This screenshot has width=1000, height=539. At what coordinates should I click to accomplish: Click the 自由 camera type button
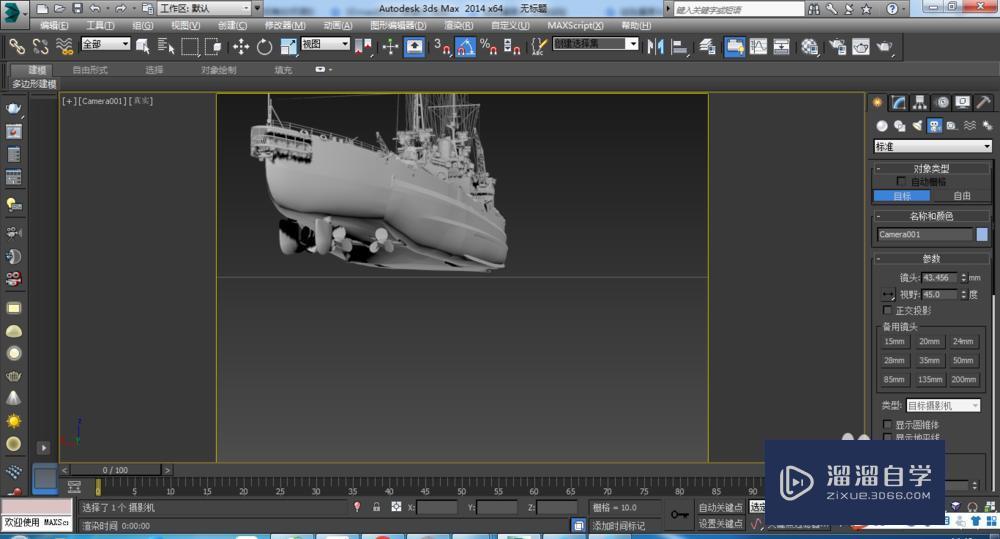(x=961, y=196)
